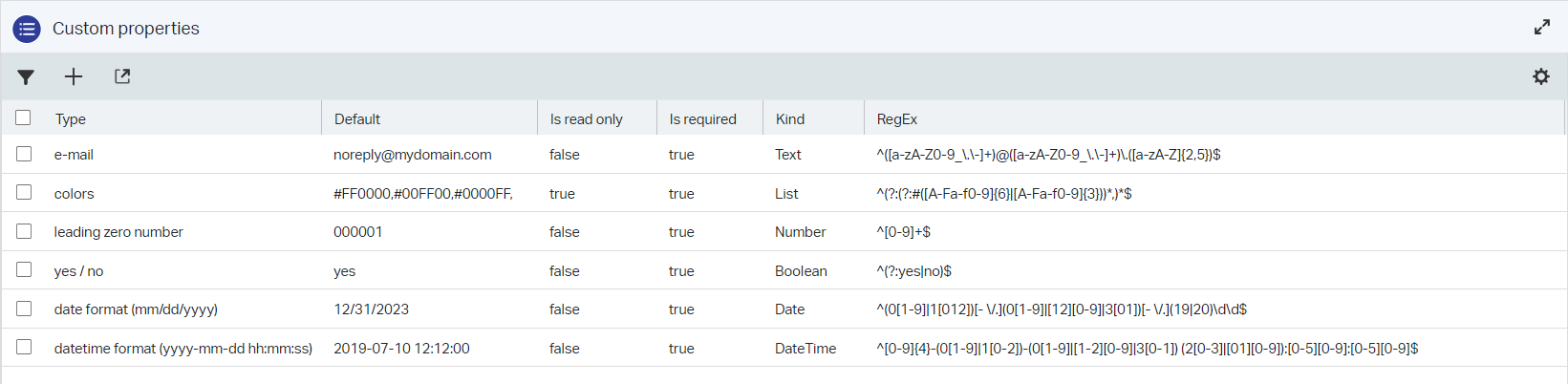Sort by the Type column header
This screenshot has height=384, width=1568.
[71, 119]
